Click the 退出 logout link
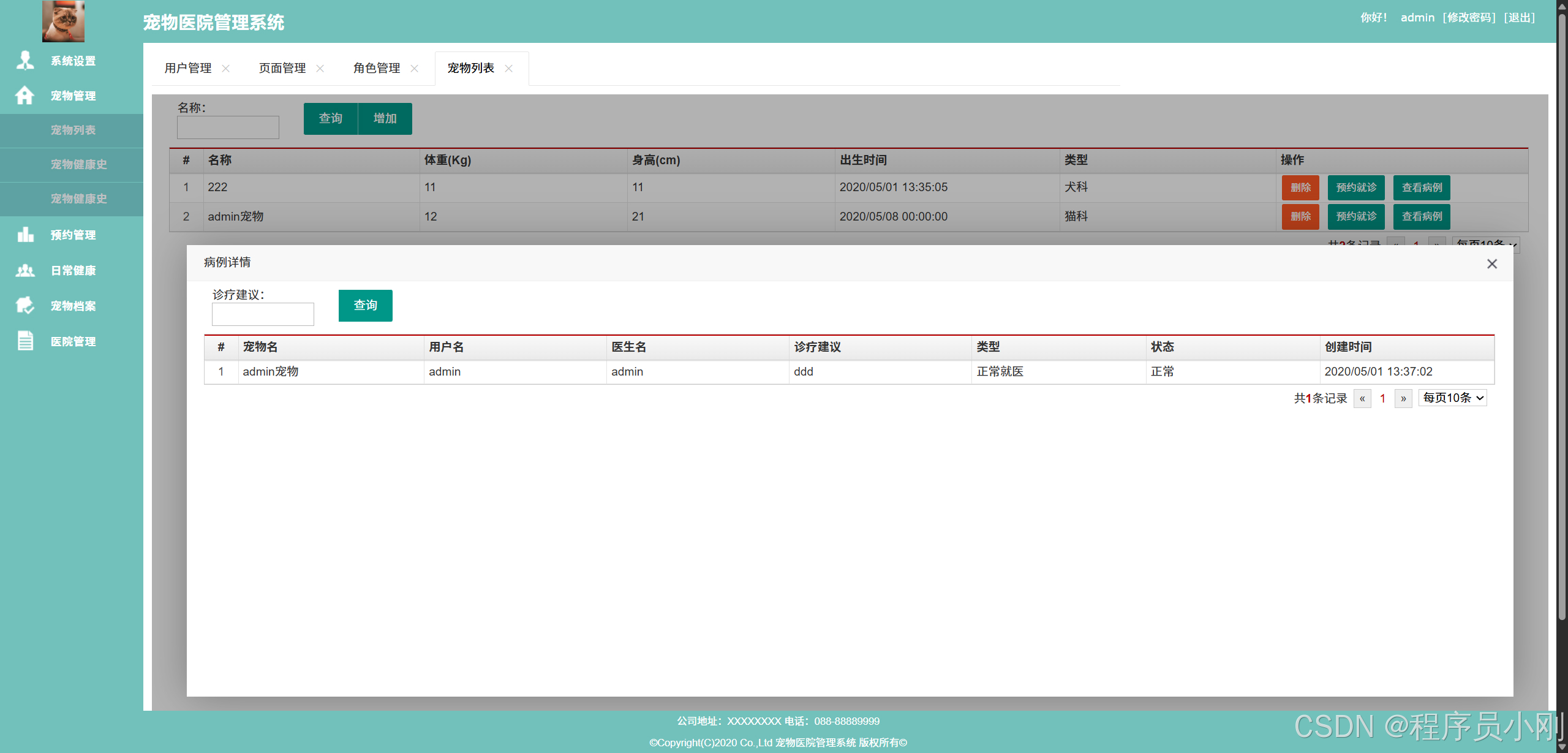Screen dimensions: 1568x753 click(1520, 18)
